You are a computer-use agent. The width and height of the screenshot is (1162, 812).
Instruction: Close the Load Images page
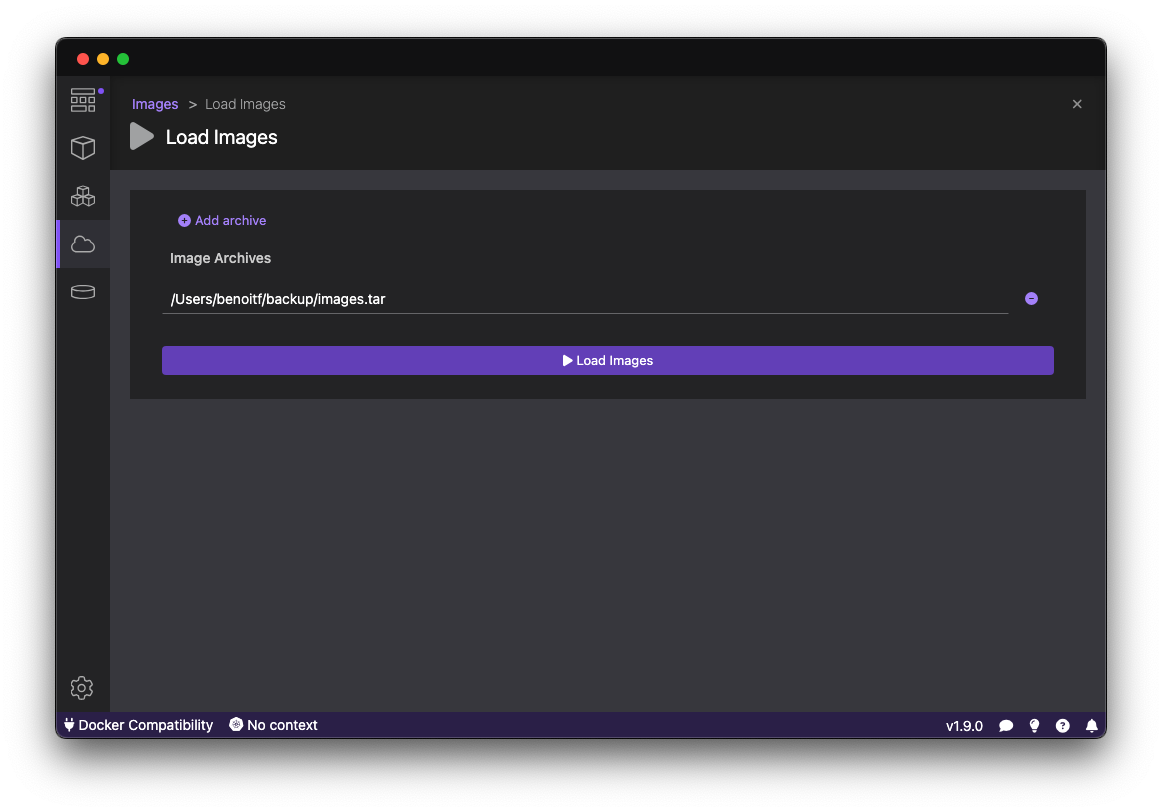[1077, 104]
